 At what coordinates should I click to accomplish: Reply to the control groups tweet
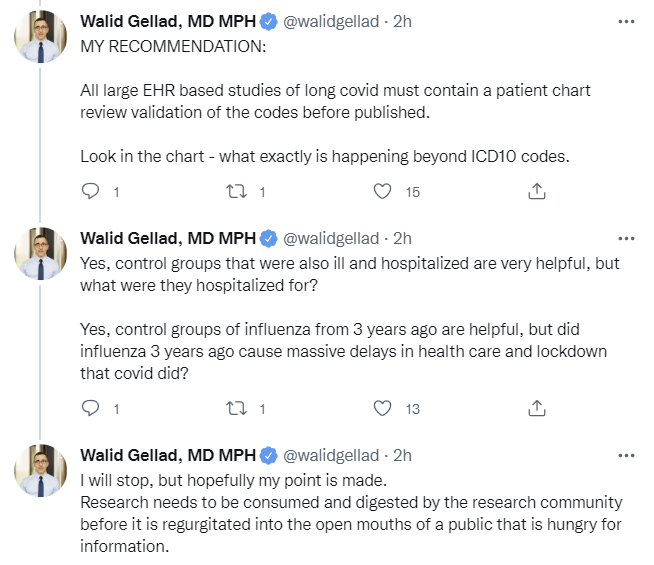point(90,408)
